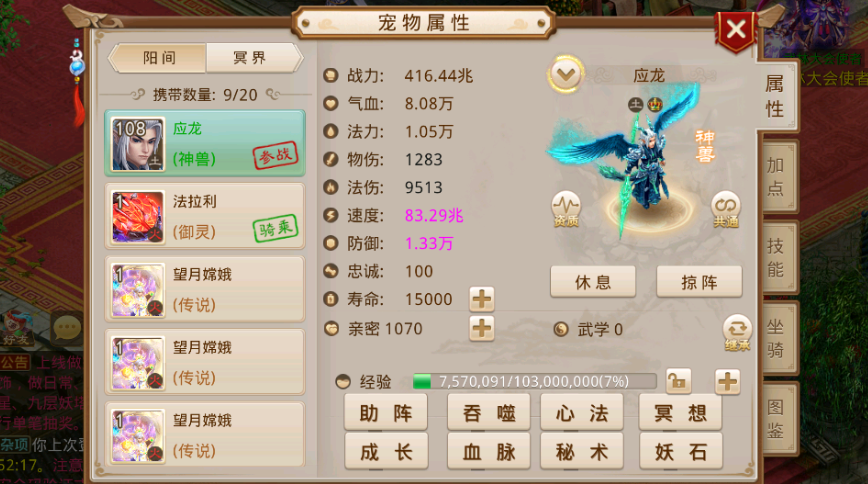The image size is (868, 484).
Task: Open the 共通 link icon
Action: click(725, 209)
